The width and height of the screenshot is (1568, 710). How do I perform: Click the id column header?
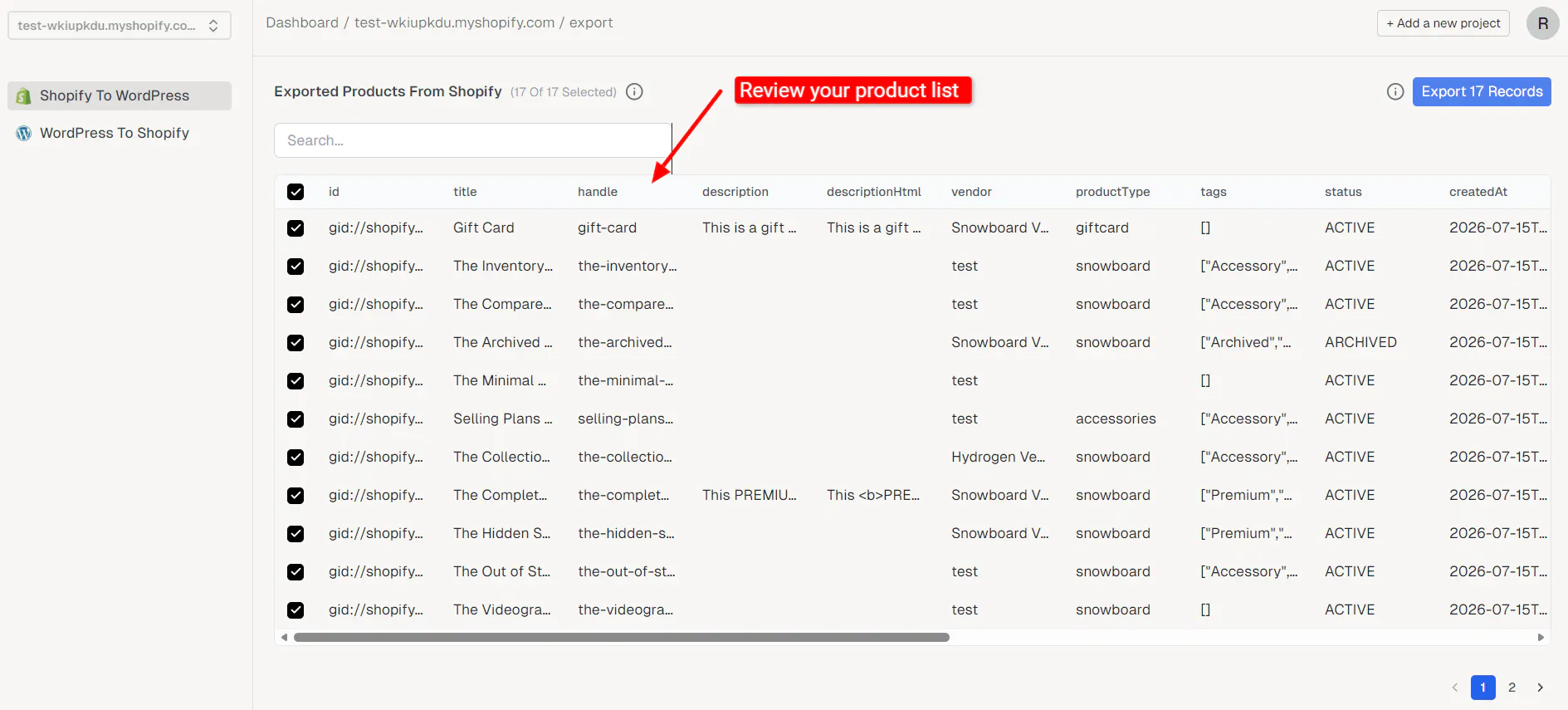(x=334, y=192)
